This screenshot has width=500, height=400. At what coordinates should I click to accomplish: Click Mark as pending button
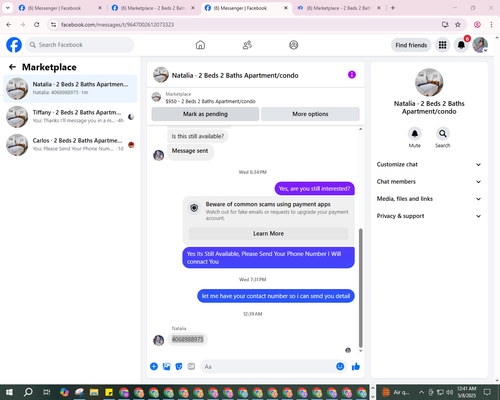point(205,114)
